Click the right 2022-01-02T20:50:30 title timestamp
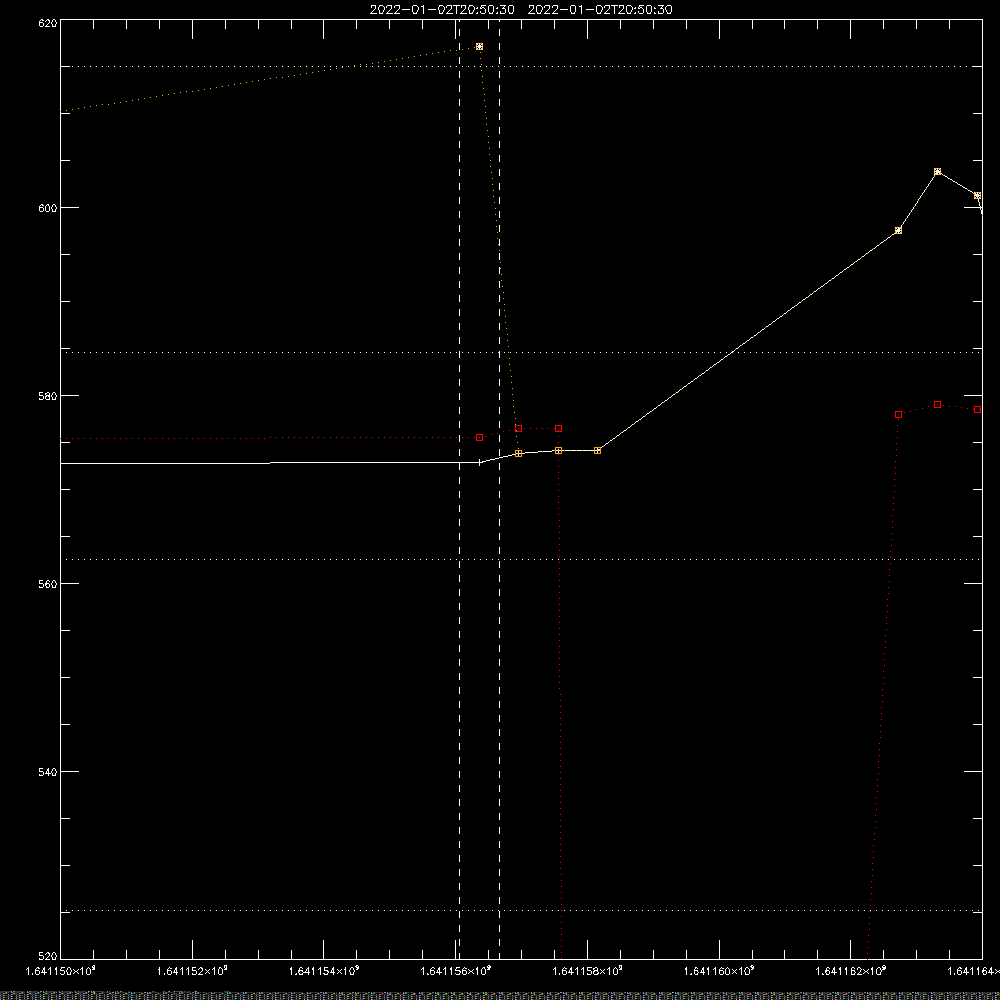The height and width of the screenshot is (1000, 1000). click(600, 10)
